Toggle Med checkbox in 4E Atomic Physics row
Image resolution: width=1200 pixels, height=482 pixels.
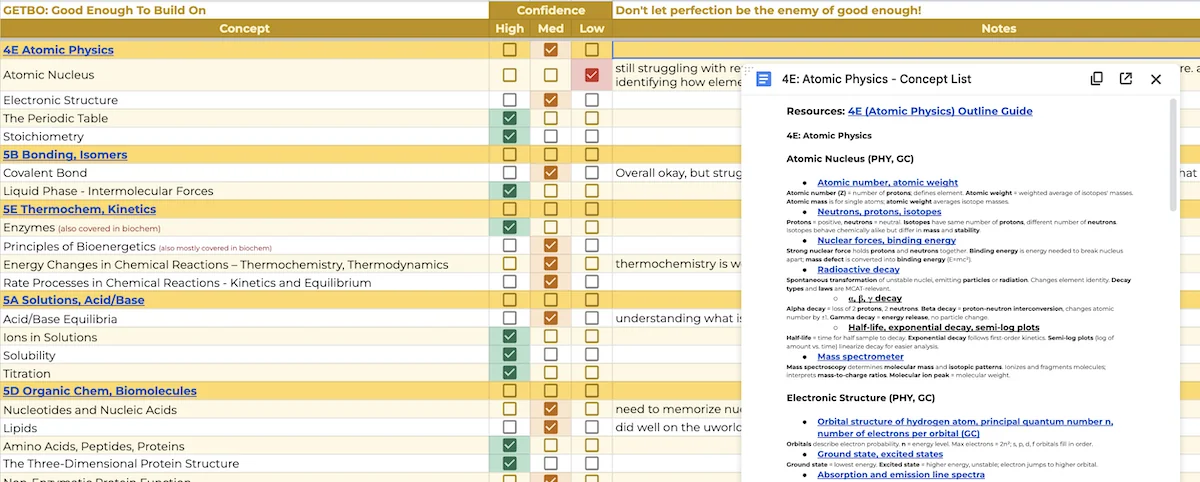(551, 49)
